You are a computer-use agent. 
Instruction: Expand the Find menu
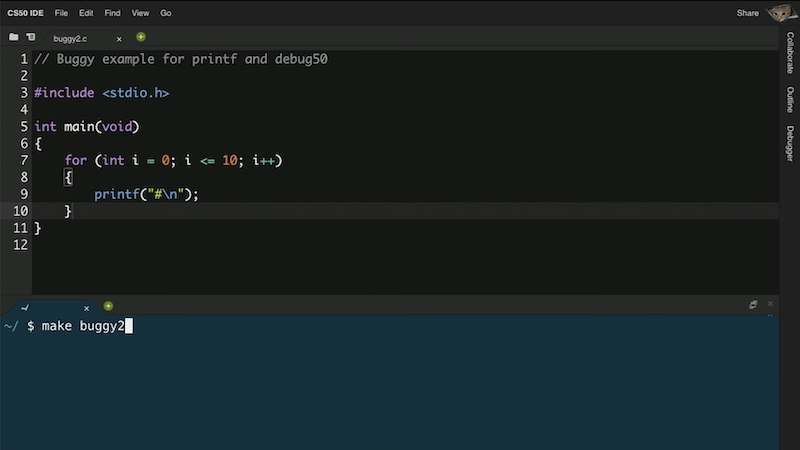tap(113, 13)
